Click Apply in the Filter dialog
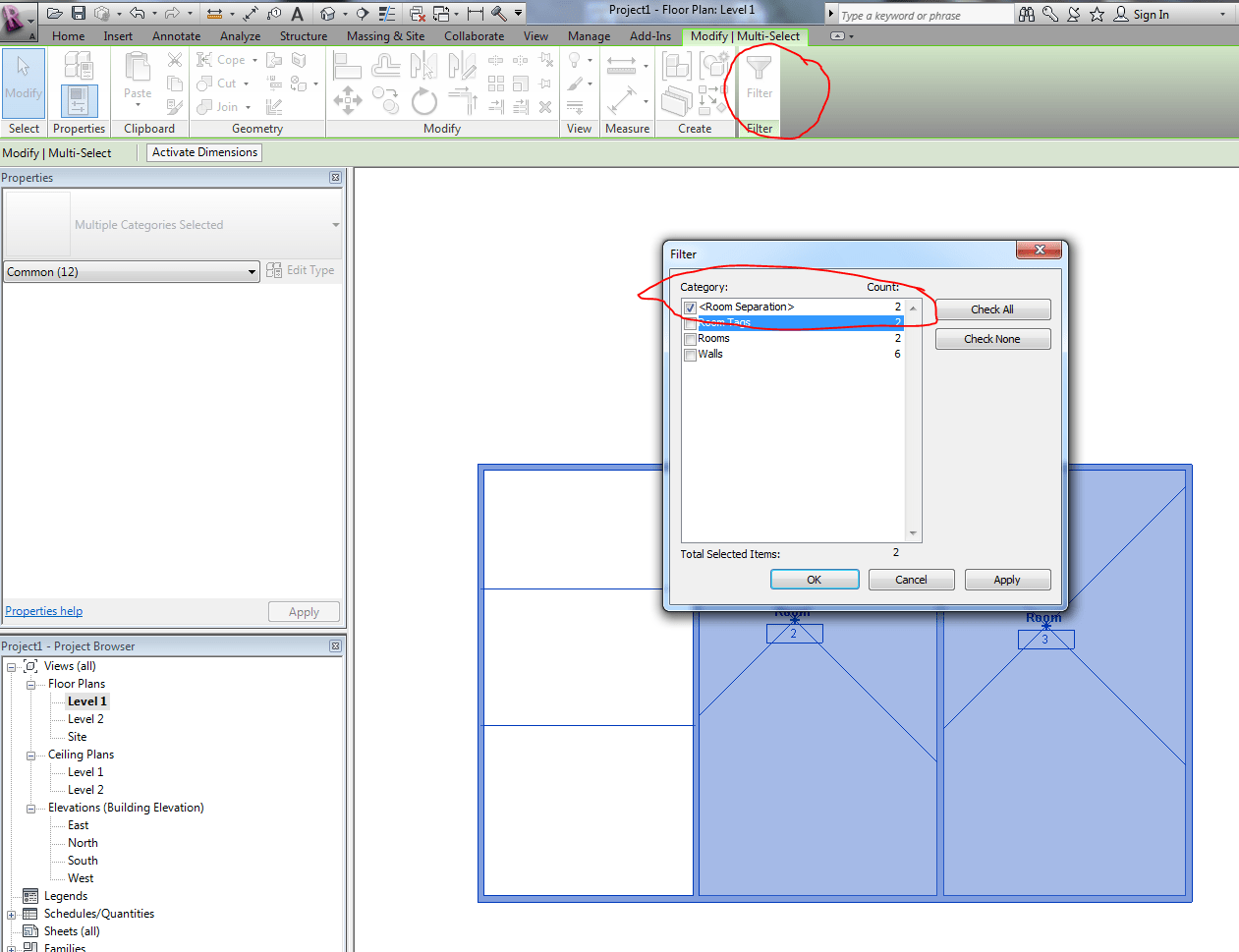 (1007, 580)
